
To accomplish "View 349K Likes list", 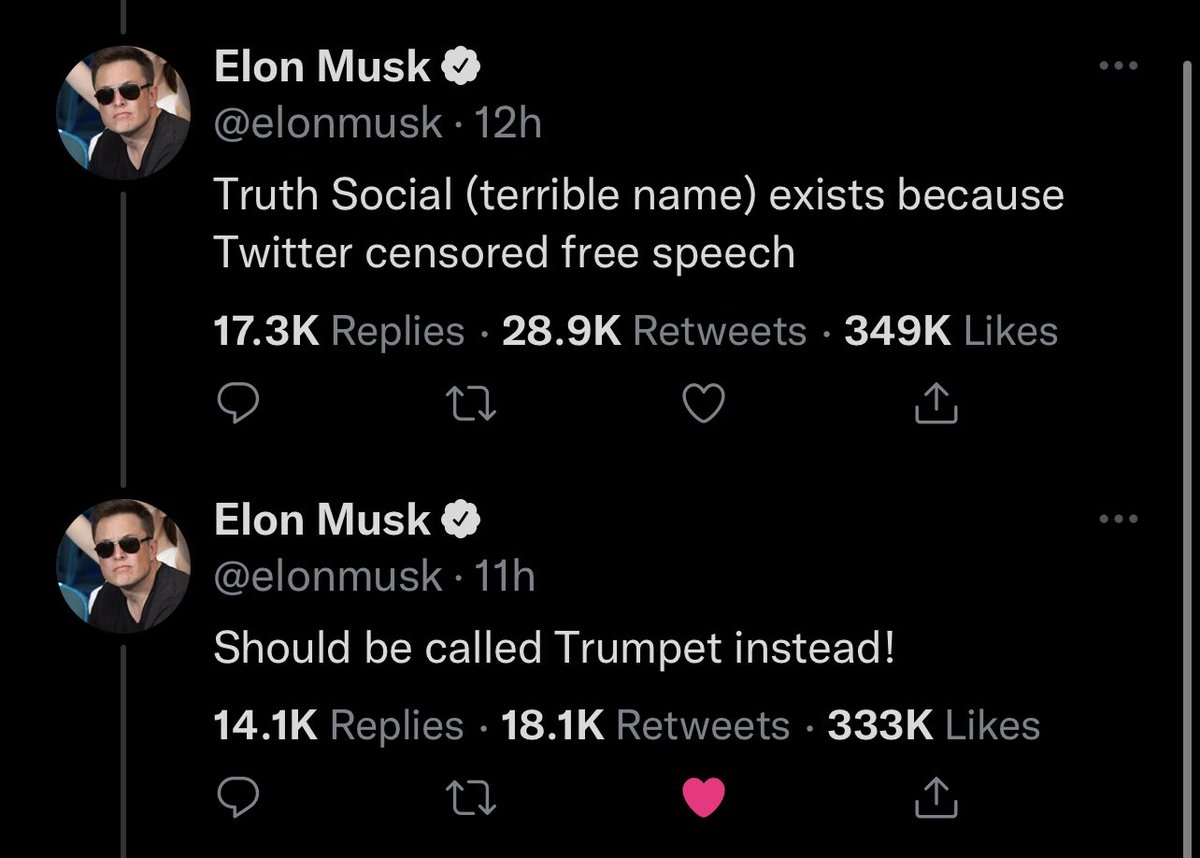I will 950,331.
